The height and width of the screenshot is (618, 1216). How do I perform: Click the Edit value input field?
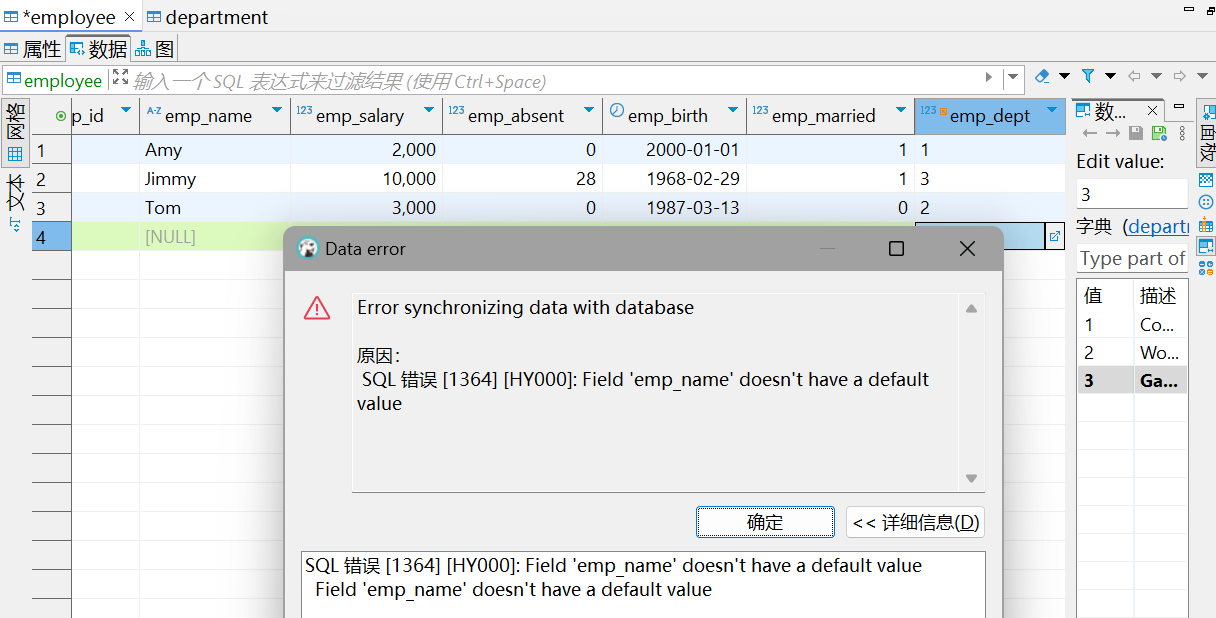click(1131, 194)
